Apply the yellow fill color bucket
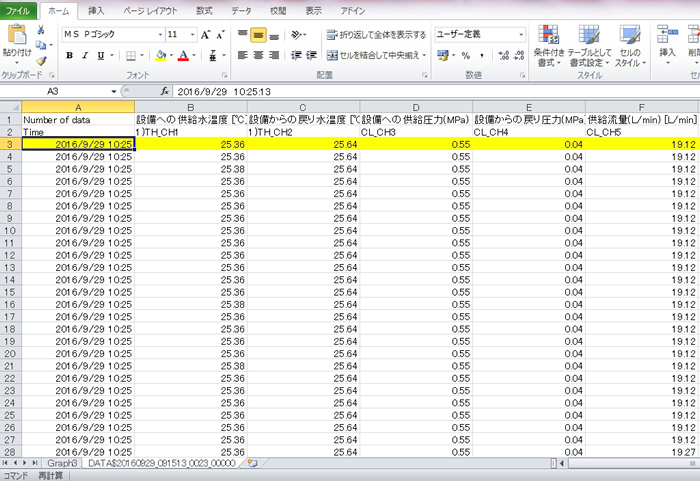 tap(161, 55)
